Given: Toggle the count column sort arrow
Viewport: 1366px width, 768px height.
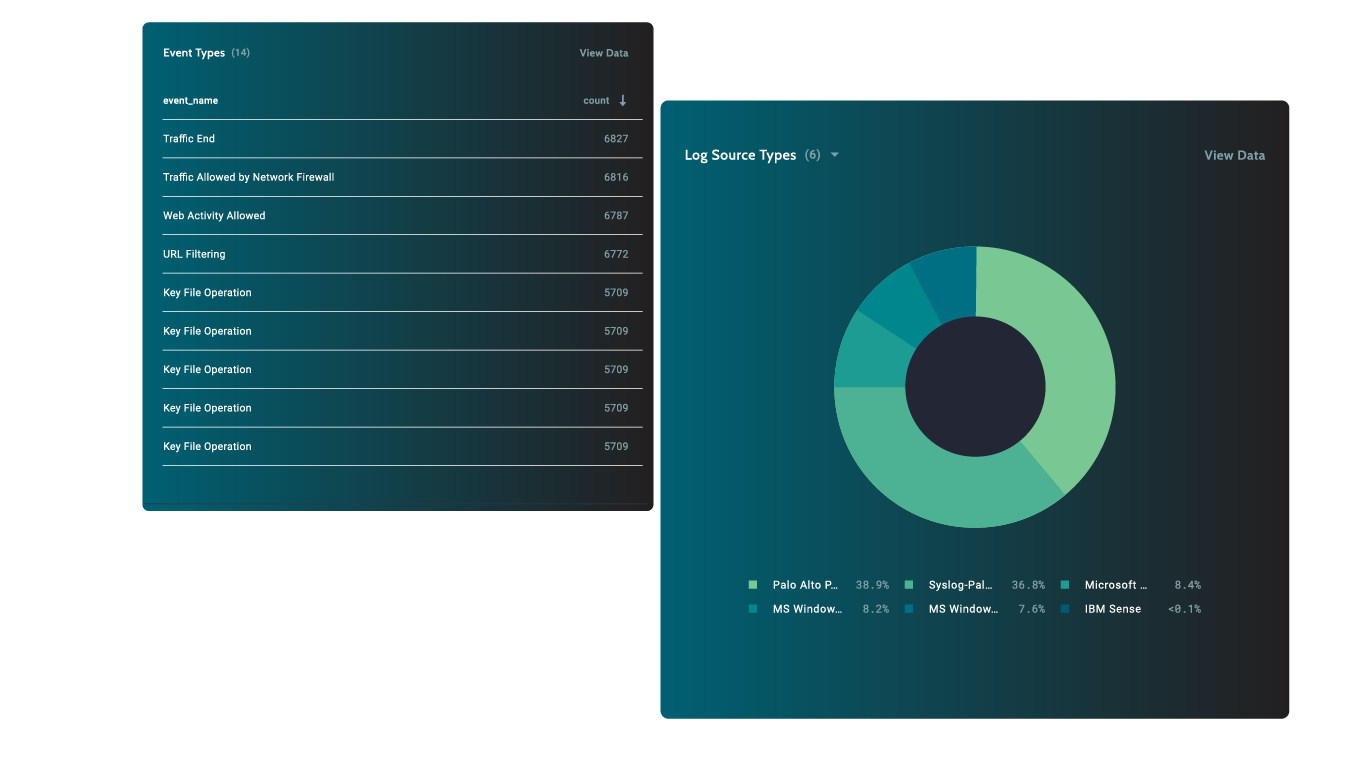Looking at the screenshot, I should coord(623,100).
